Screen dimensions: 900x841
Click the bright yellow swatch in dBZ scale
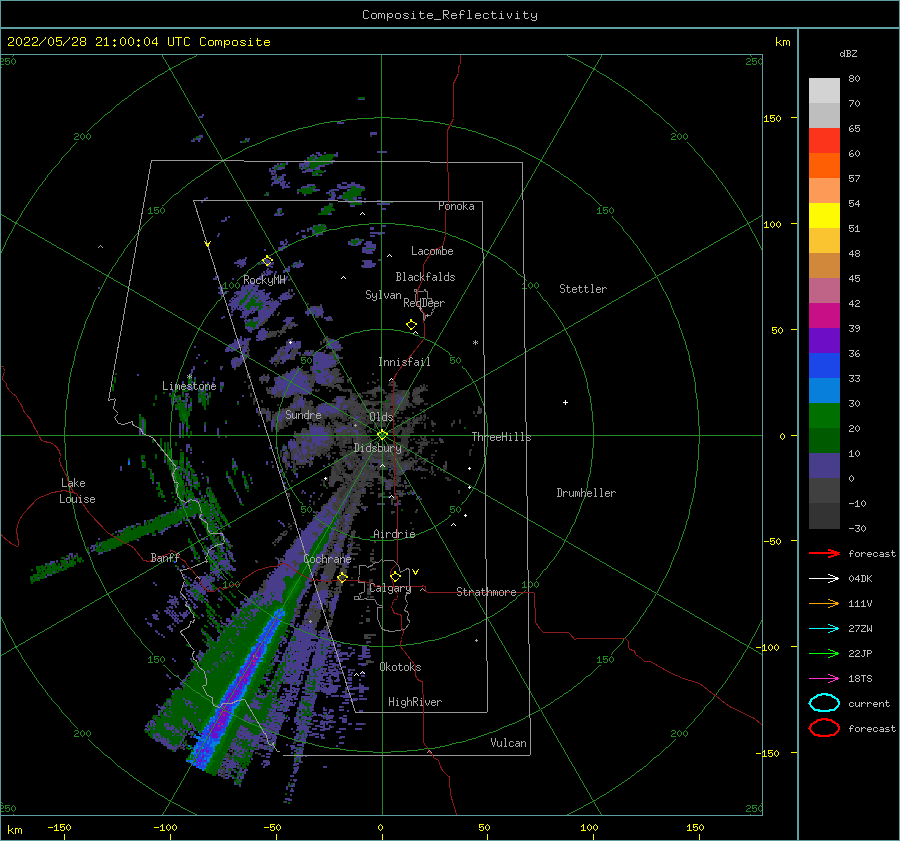[824, 216]
